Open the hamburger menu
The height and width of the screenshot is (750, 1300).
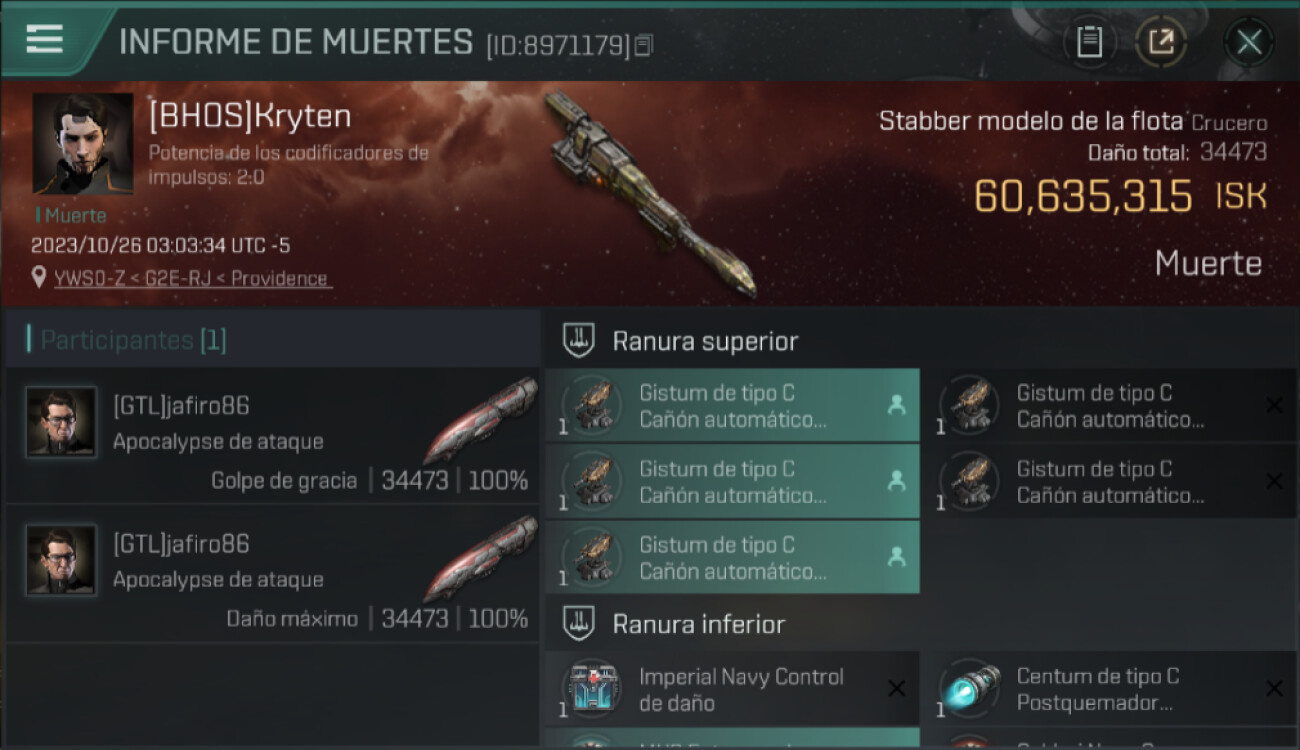pyautogui.click(x=44, y=39)
